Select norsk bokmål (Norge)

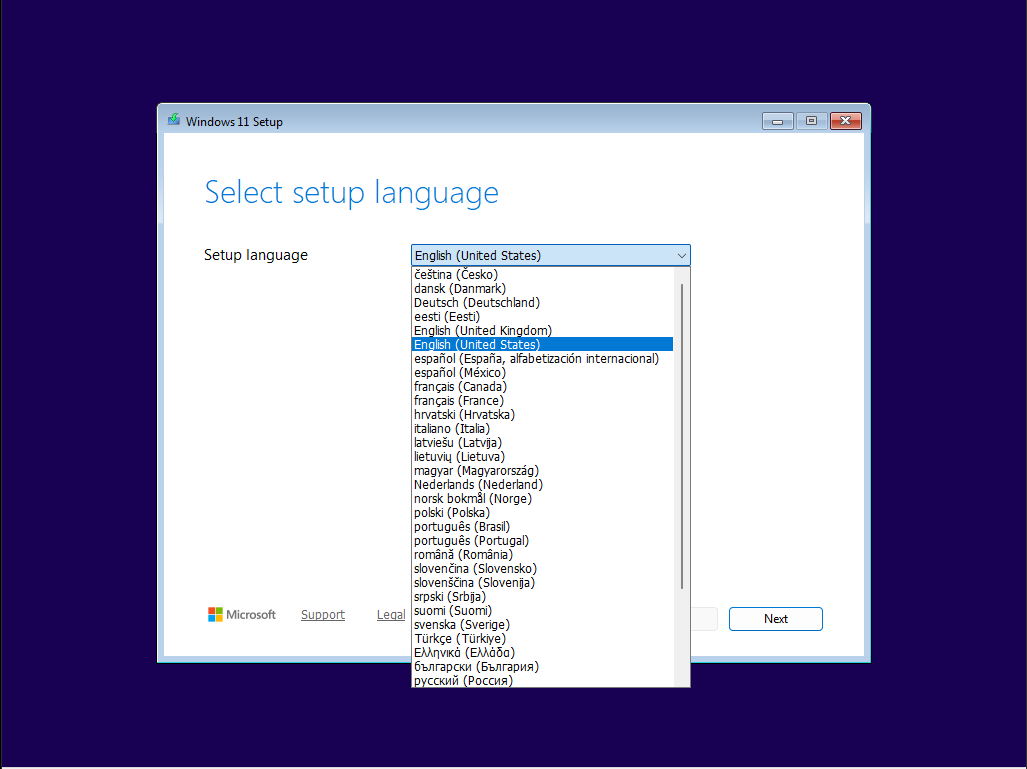[x=542, y=499]
